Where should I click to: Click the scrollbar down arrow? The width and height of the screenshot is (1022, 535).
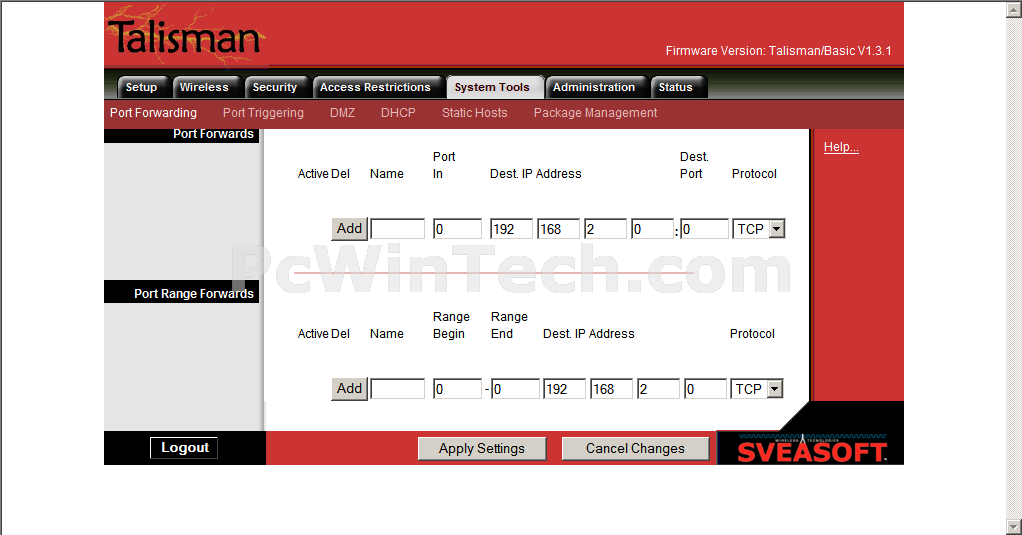[x=1014, y=527]
